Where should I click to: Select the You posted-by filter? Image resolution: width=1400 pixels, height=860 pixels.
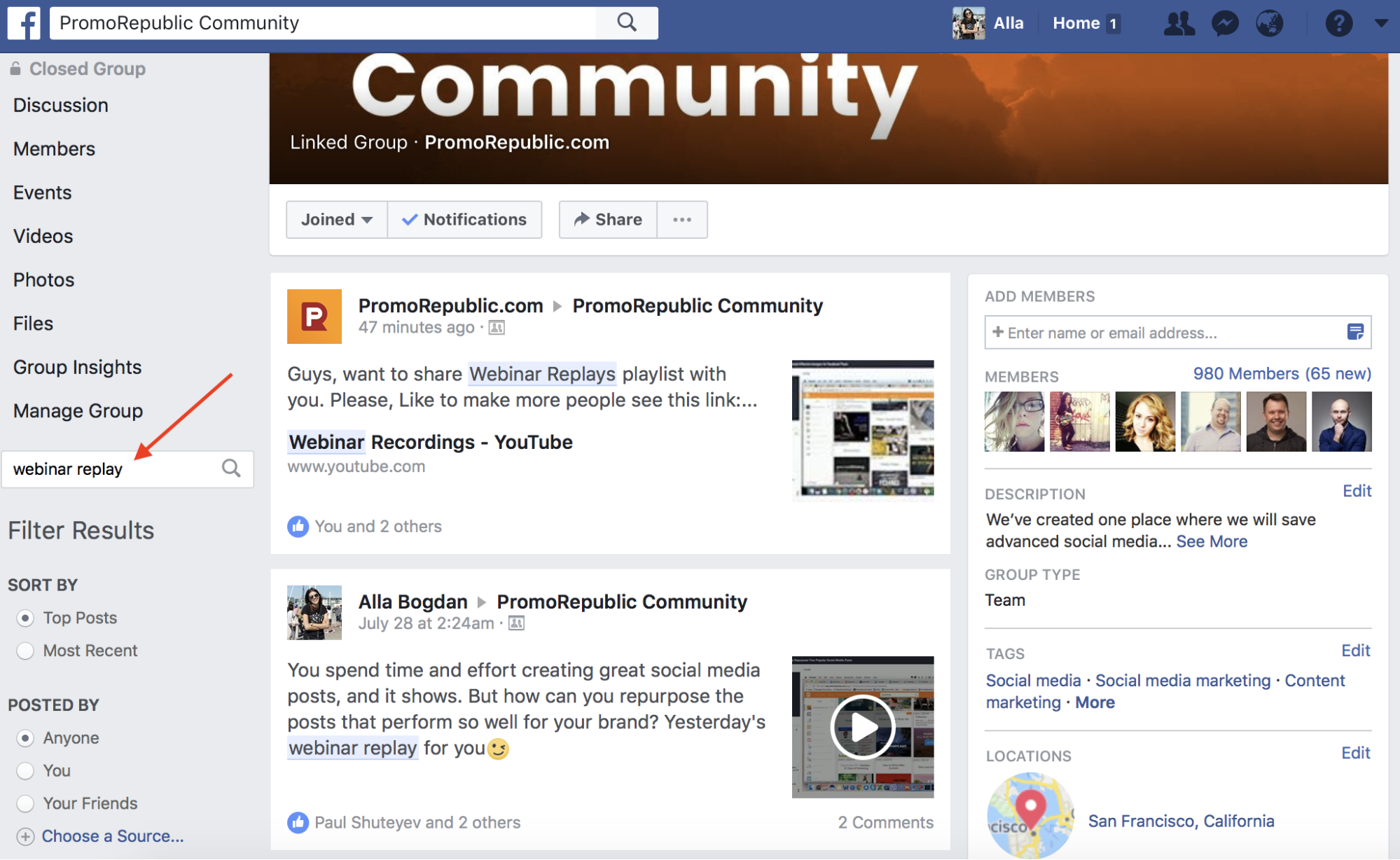(x=25, y=771)
